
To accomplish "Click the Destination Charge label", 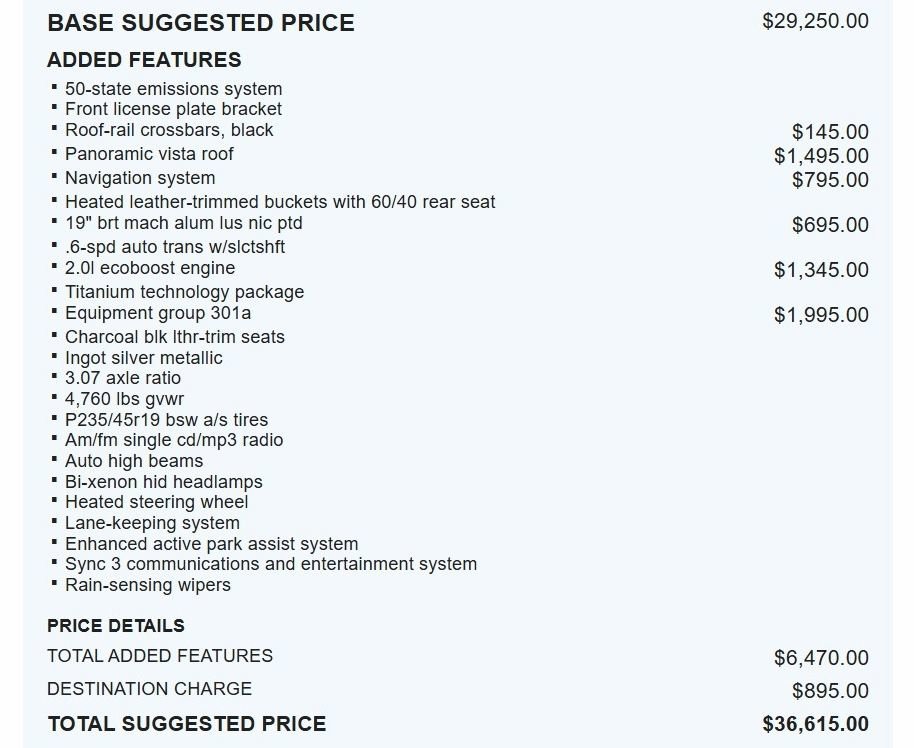I will point(150,689).
